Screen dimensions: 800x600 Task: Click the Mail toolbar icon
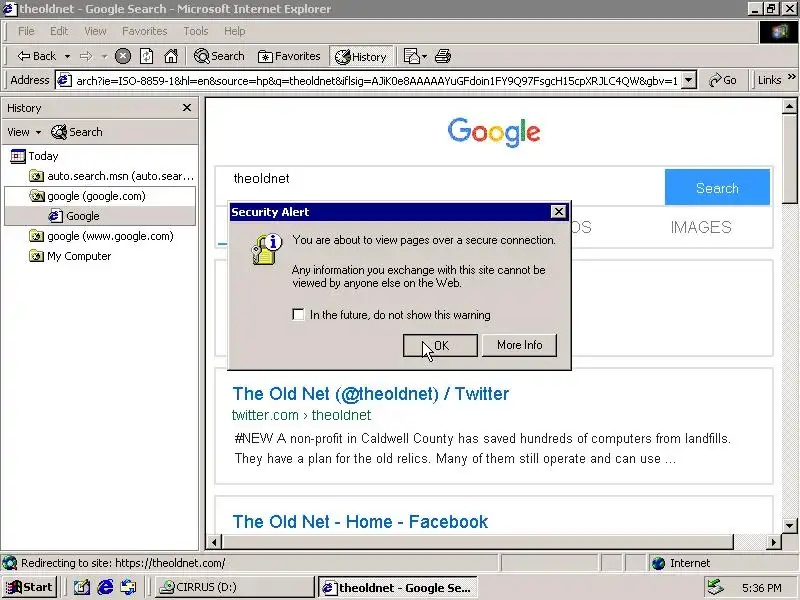point(412,56)
